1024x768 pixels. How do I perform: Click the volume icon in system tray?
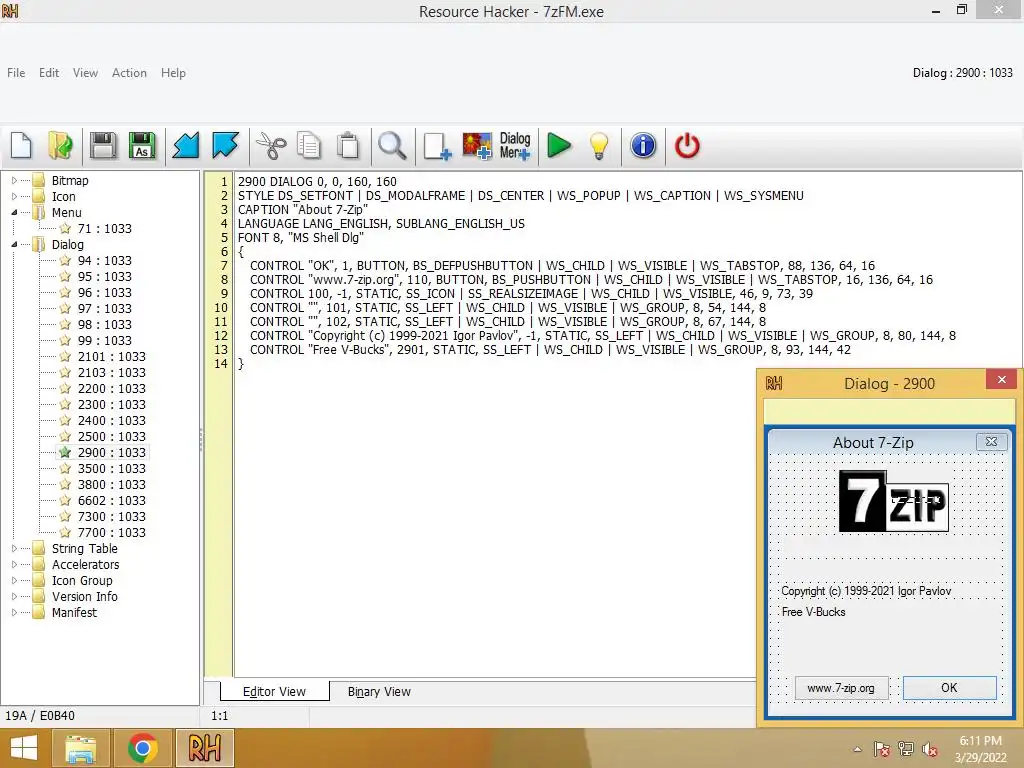(x=931, y=749)
